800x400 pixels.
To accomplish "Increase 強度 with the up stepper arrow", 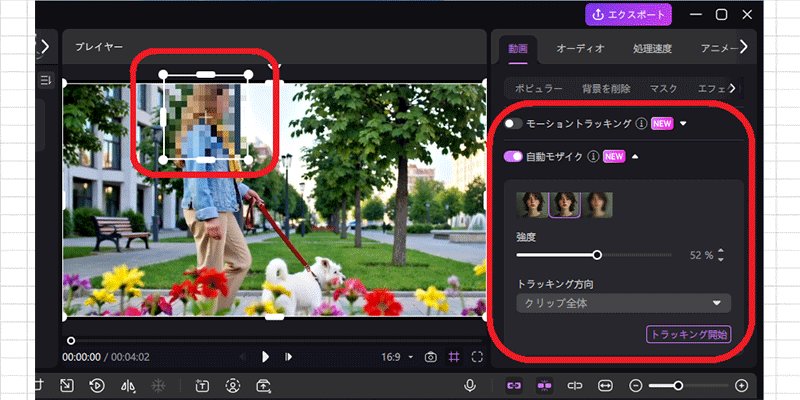I will 720,251.
